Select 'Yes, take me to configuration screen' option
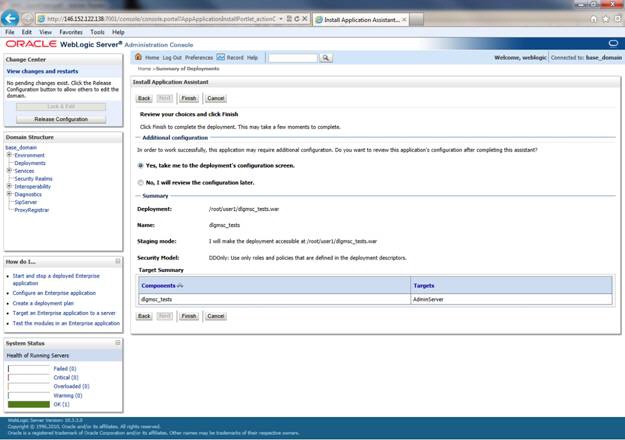This screenshot has height=440, width=625. (140, 165)
